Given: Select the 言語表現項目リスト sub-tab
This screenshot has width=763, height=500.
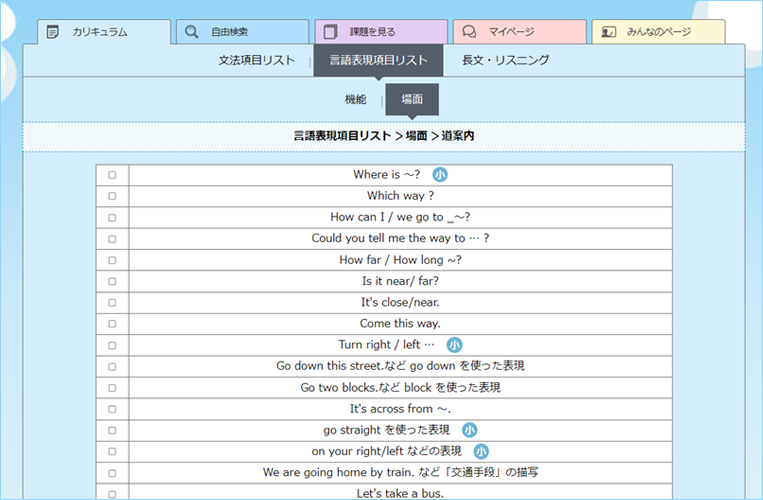Looking at the screenshot, I should [379, 60].
